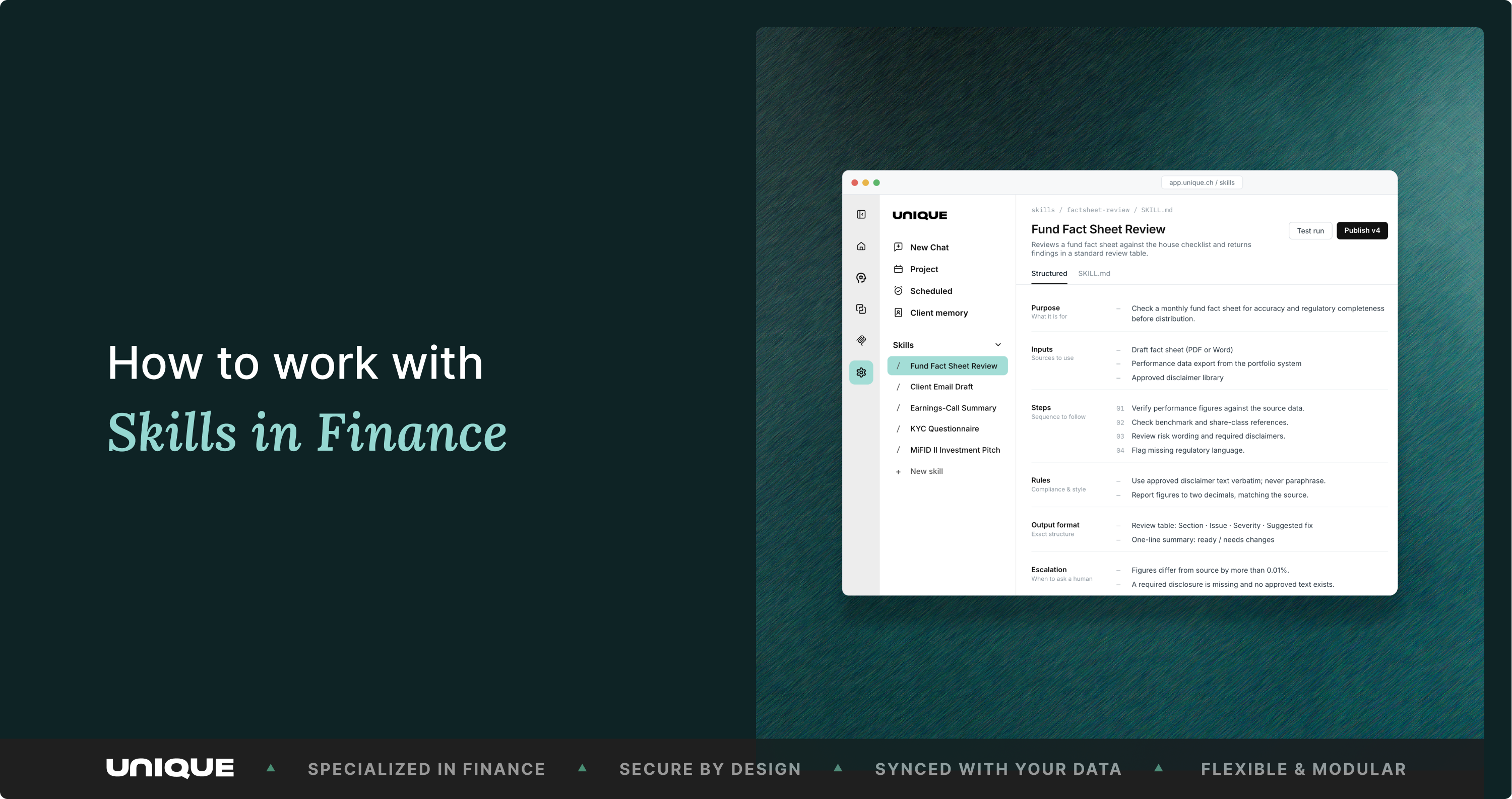Click the layered stack icon in rail
Viewport: 1512px width, 799px height.
click(861, 340)
